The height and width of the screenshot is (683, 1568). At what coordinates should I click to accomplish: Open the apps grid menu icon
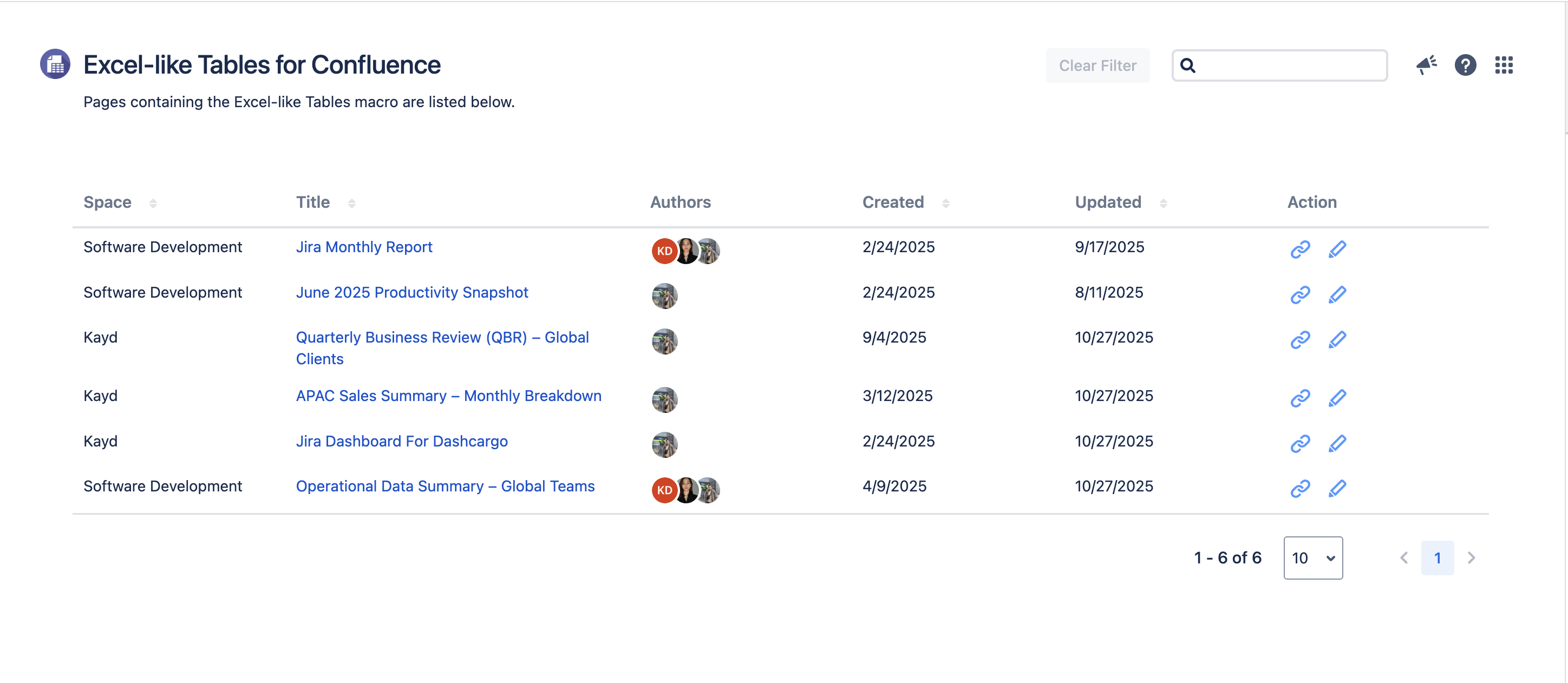(x=1504, y=65)
